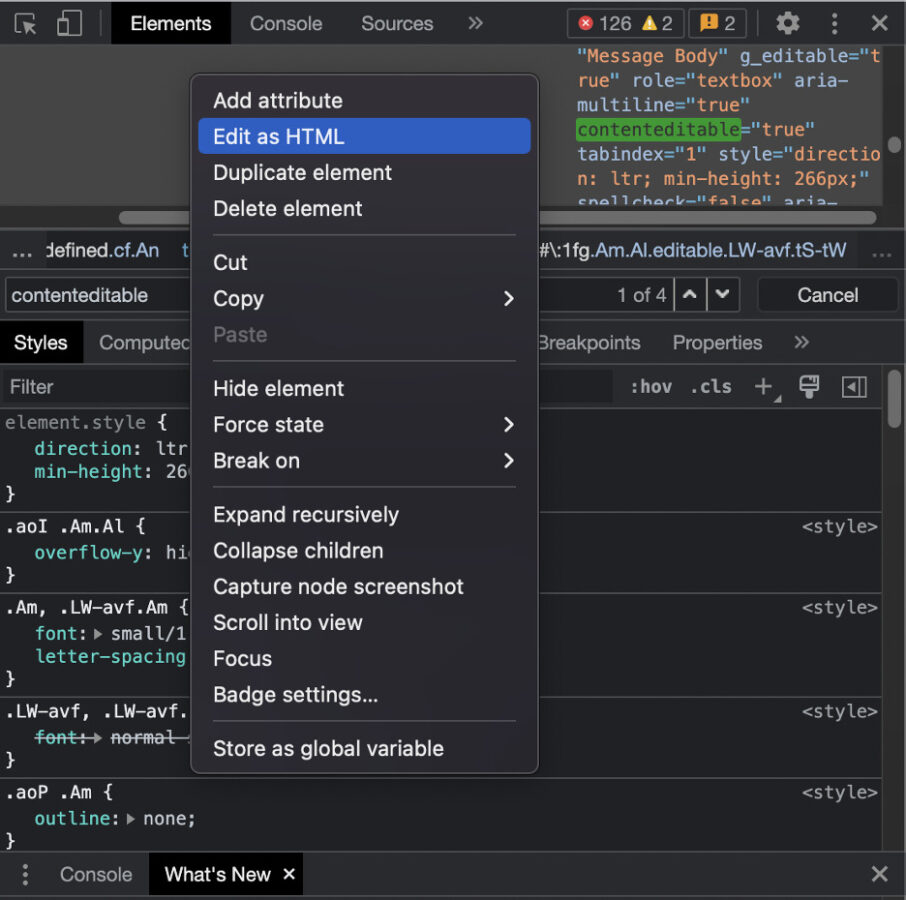Toggle the device toolbar icon

68,24
